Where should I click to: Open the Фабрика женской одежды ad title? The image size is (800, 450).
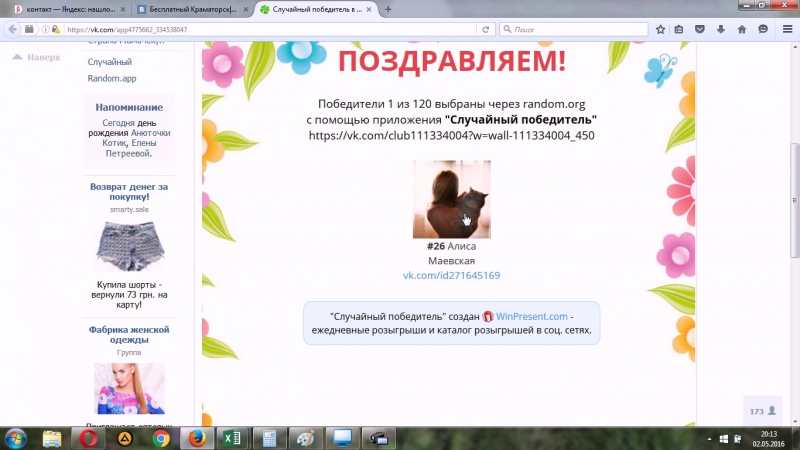pyautogui.click(x=129, y=334)
